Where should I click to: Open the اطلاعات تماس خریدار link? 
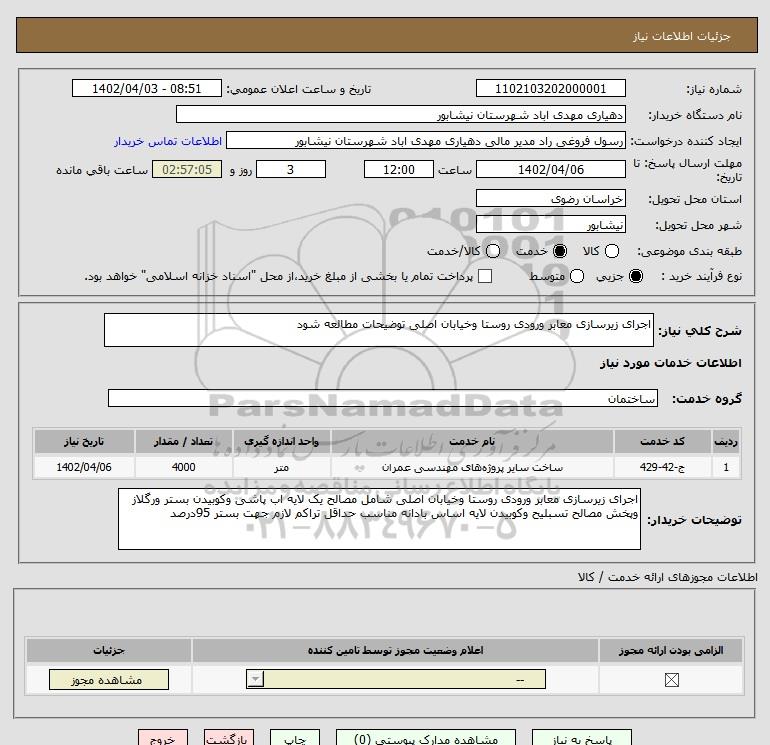point(168,141)
